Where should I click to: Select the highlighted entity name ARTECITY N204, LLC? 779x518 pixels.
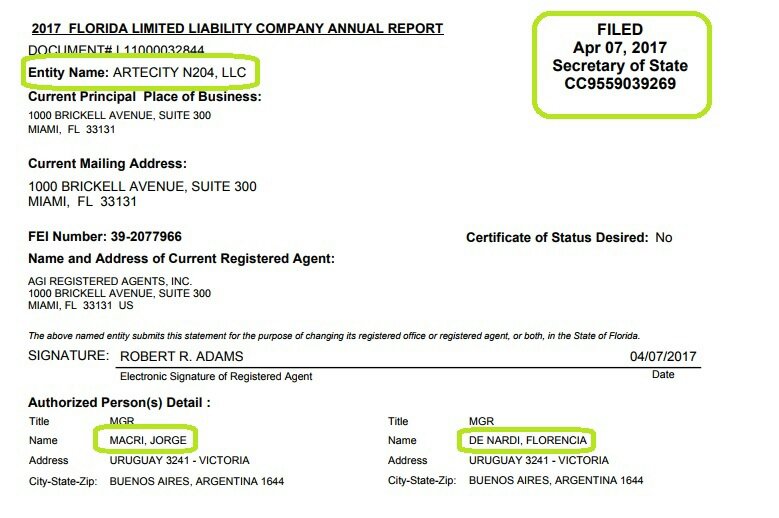[x=140, y=73]
